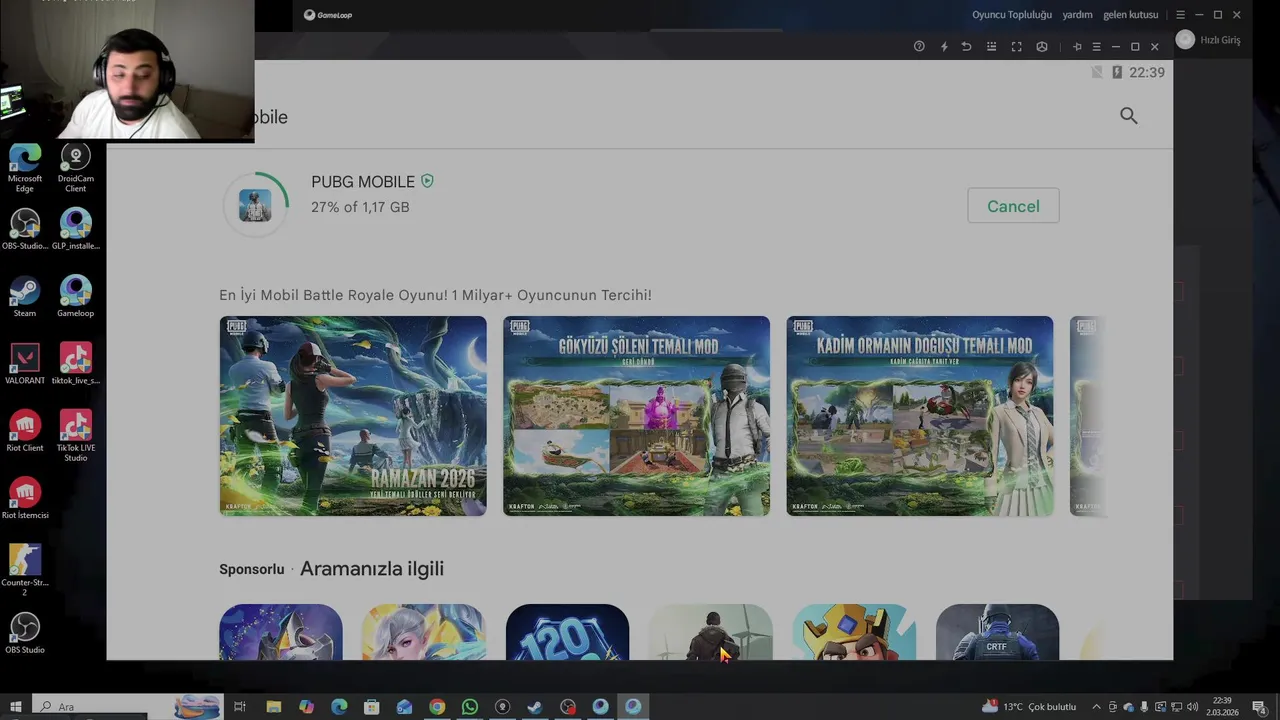The image size is (1280, 720).
Task: Open Task View on the taskbar
Action: 240,707
